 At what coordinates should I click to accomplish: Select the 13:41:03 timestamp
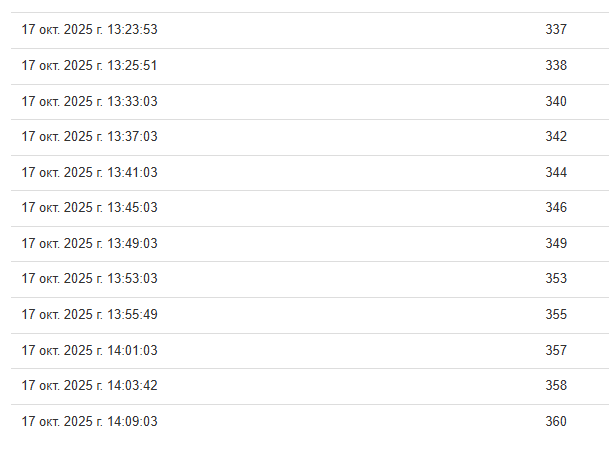pyautogui.click(x=89, y=173)
